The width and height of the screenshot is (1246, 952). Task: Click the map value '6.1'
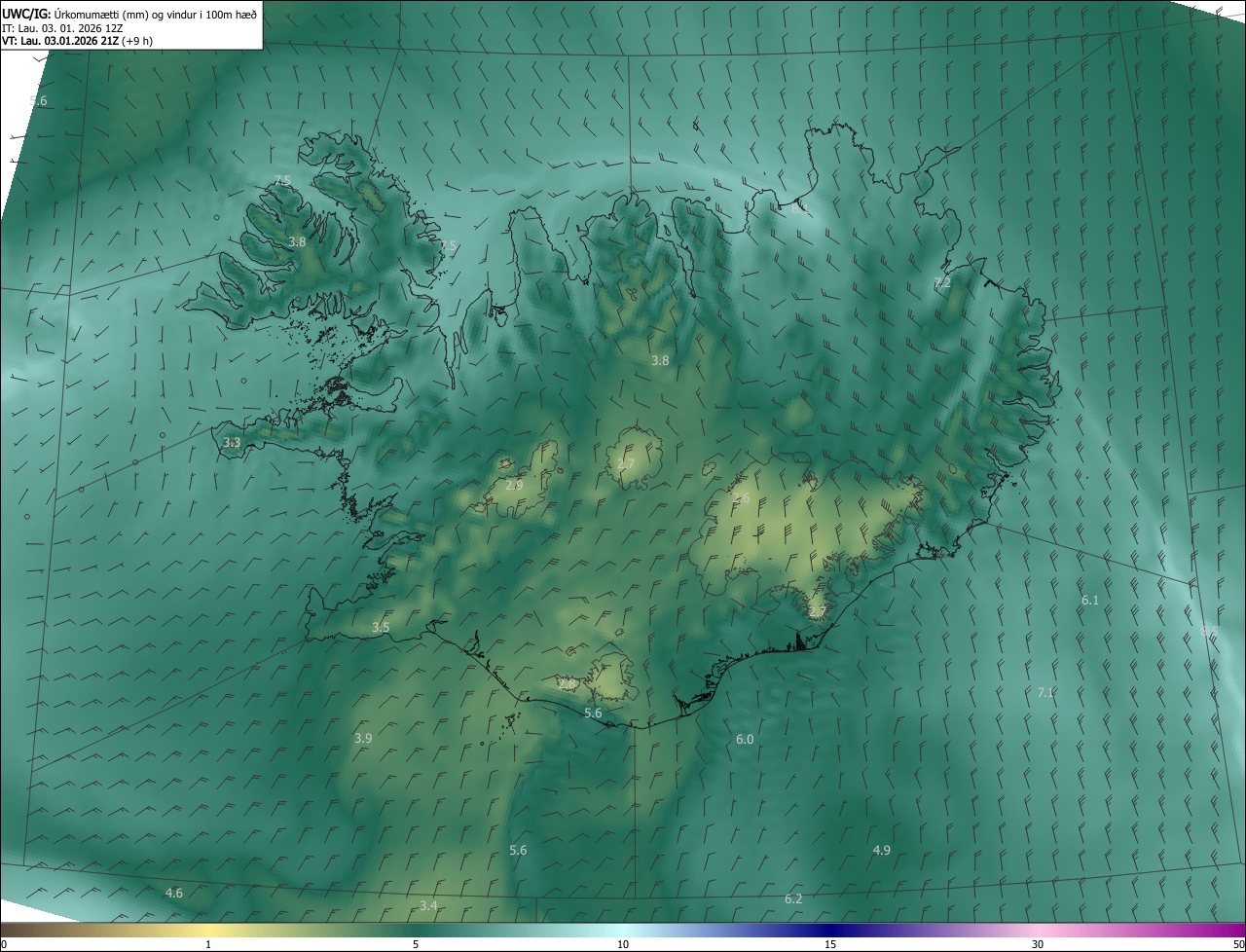coord(1090,601)
